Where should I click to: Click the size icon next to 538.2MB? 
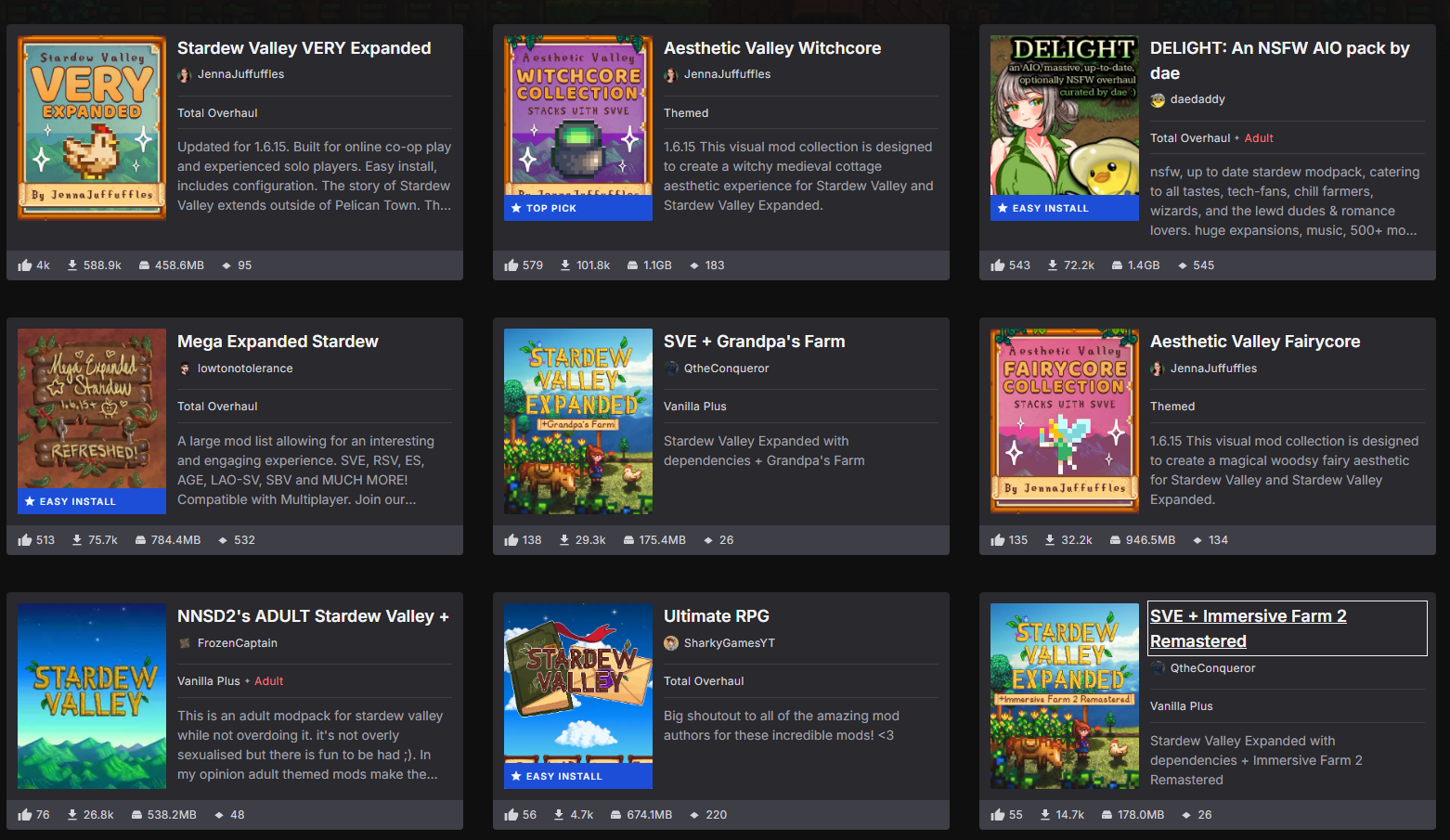point(136,815)
